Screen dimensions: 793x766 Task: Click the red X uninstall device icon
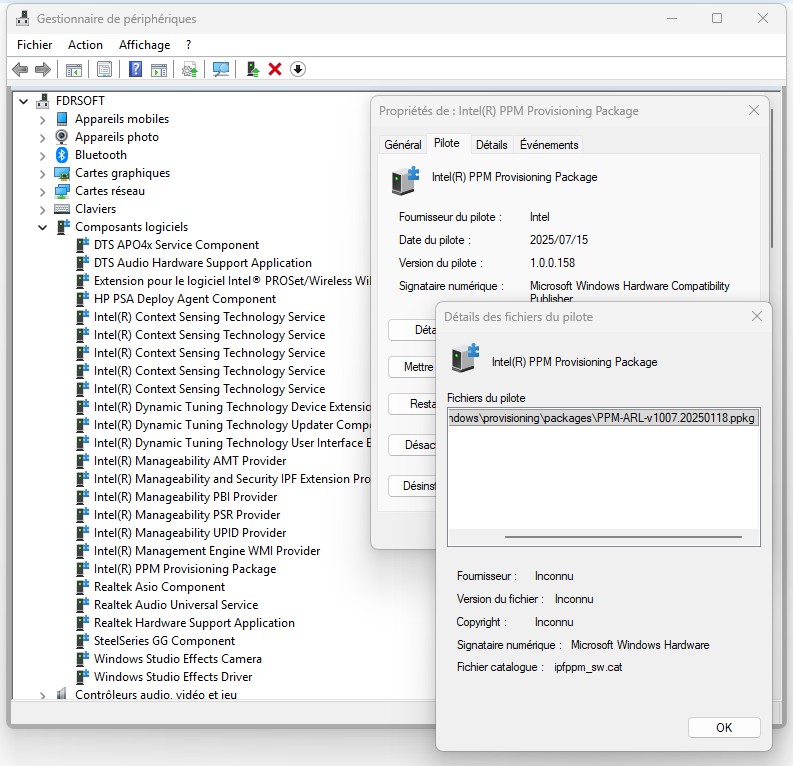point(275,69)
